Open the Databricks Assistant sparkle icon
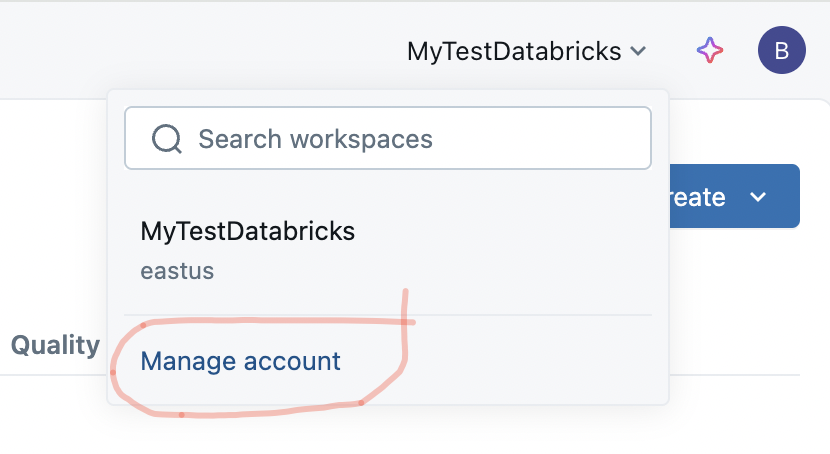 pyautogui.click(x=709, y=50)
